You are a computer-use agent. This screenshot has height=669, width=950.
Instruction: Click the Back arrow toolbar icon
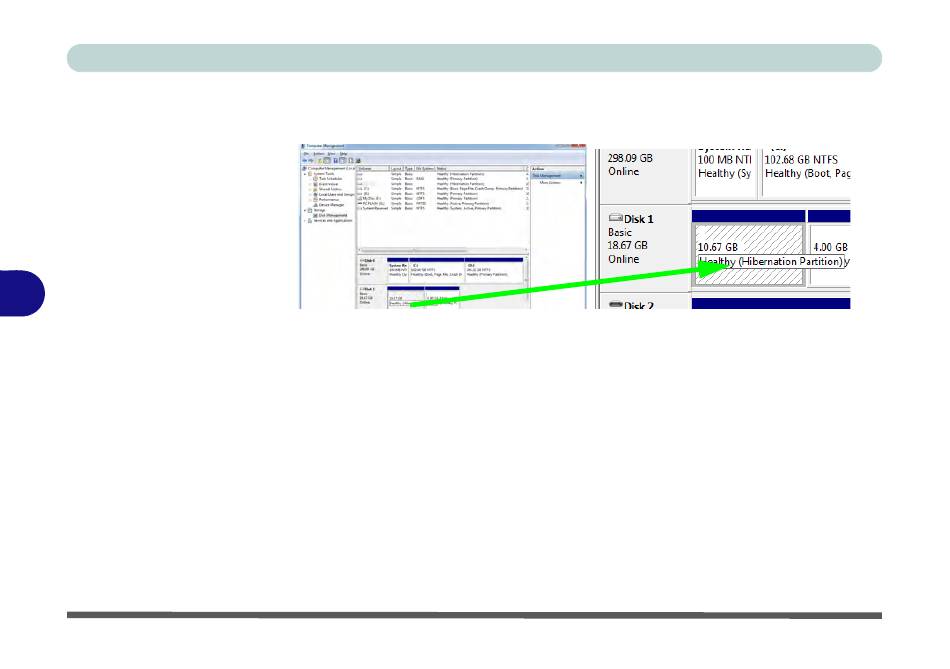click(305, 160)
